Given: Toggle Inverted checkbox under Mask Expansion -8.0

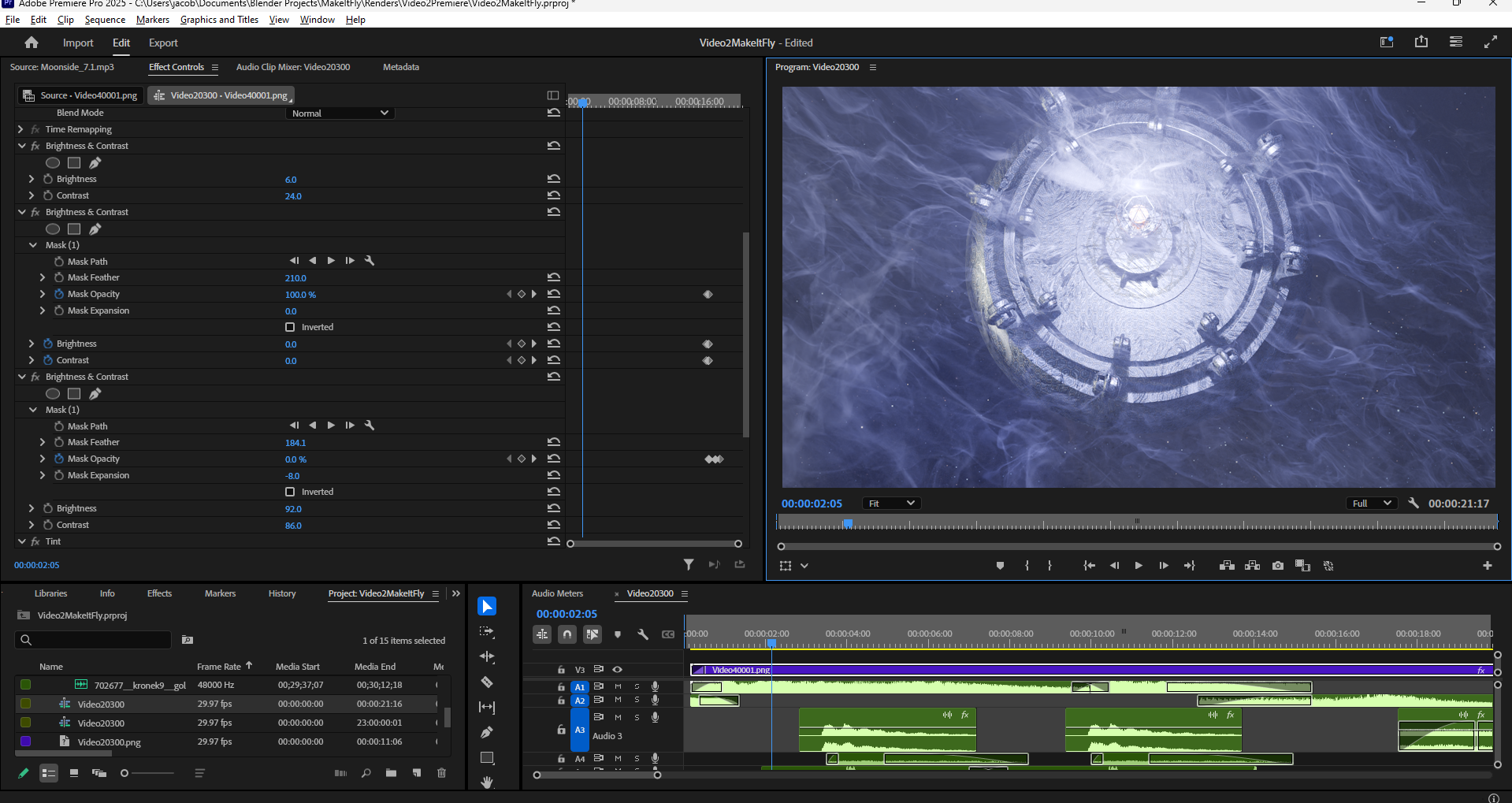Looking at the screenshot, I should click(290, 492).
